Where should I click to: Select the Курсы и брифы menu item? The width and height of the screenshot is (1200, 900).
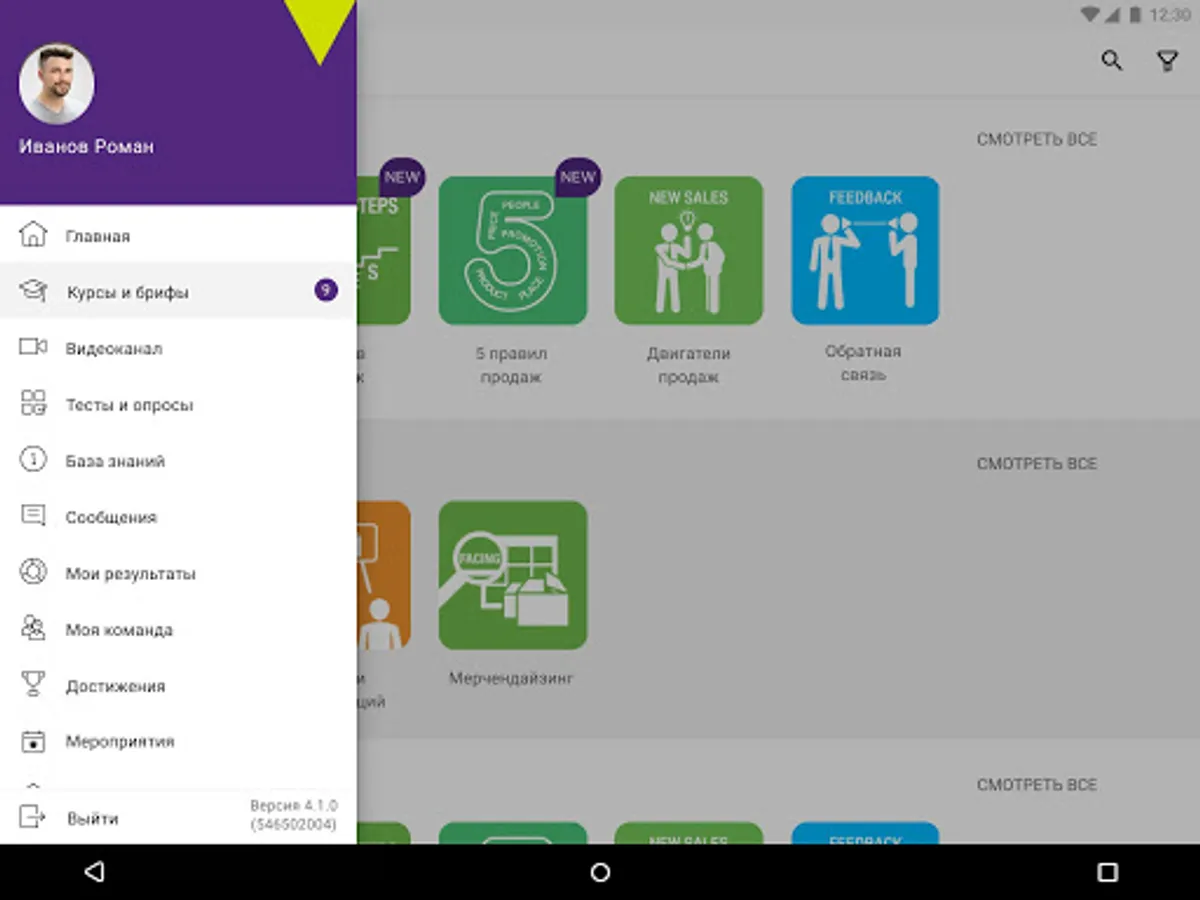[178, 291]
